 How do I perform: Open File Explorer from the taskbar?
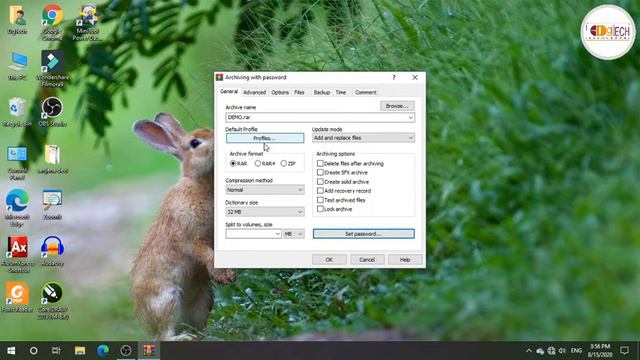pyautogui.click(x=80, y=351)
